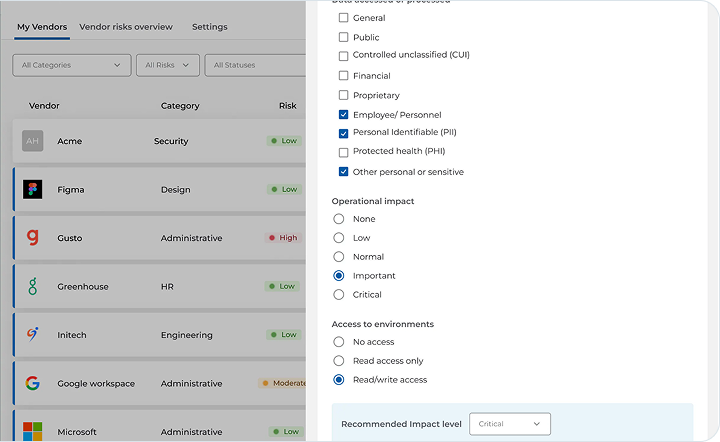Click the Microsoft logo icon
Screen dimensions: 720x442
[x=33, y=431]
